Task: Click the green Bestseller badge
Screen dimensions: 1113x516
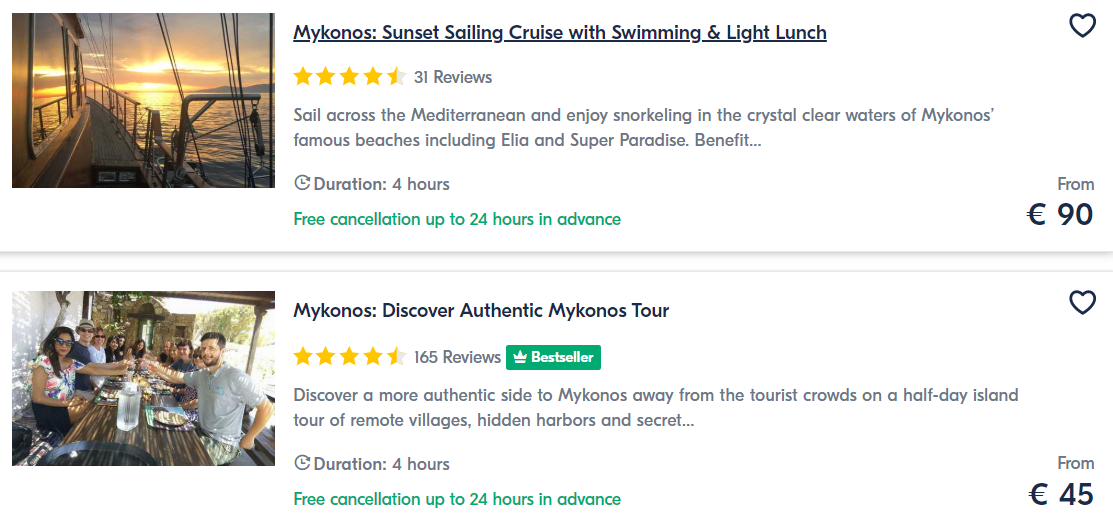Action: (554, 357)
